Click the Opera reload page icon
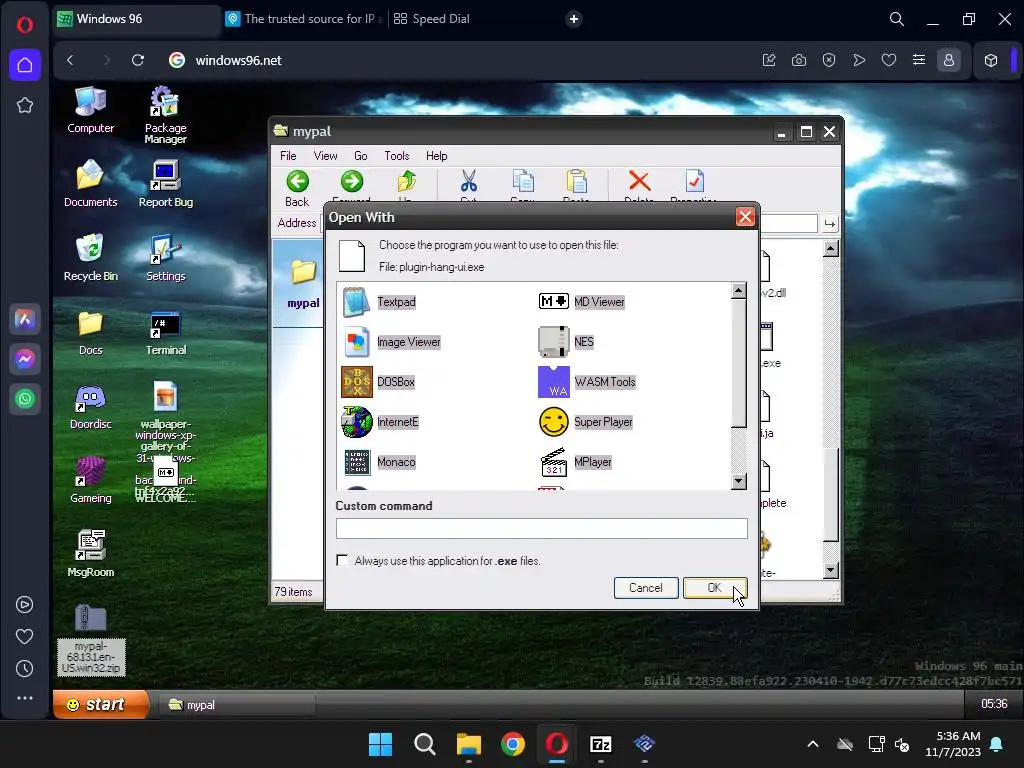 click(138, 60)
